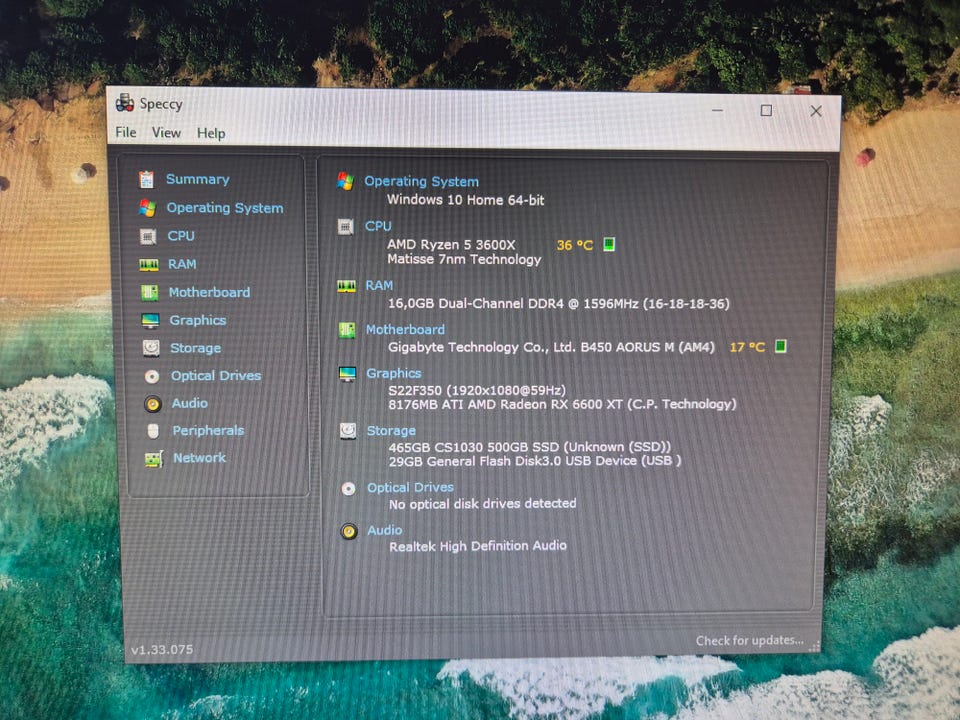Select Summary in the sidebar
This screenshot has width=960, height=720.
[198, 179]
